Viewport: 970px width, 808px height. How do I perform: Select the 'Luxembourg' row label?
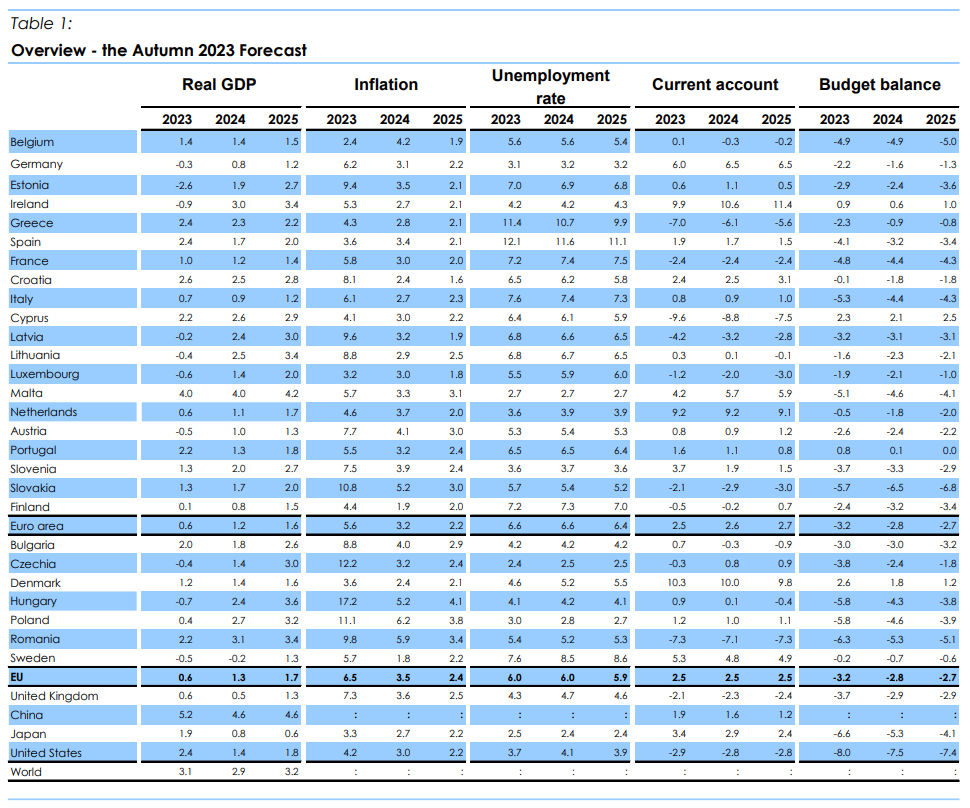[x=45, y=374]
